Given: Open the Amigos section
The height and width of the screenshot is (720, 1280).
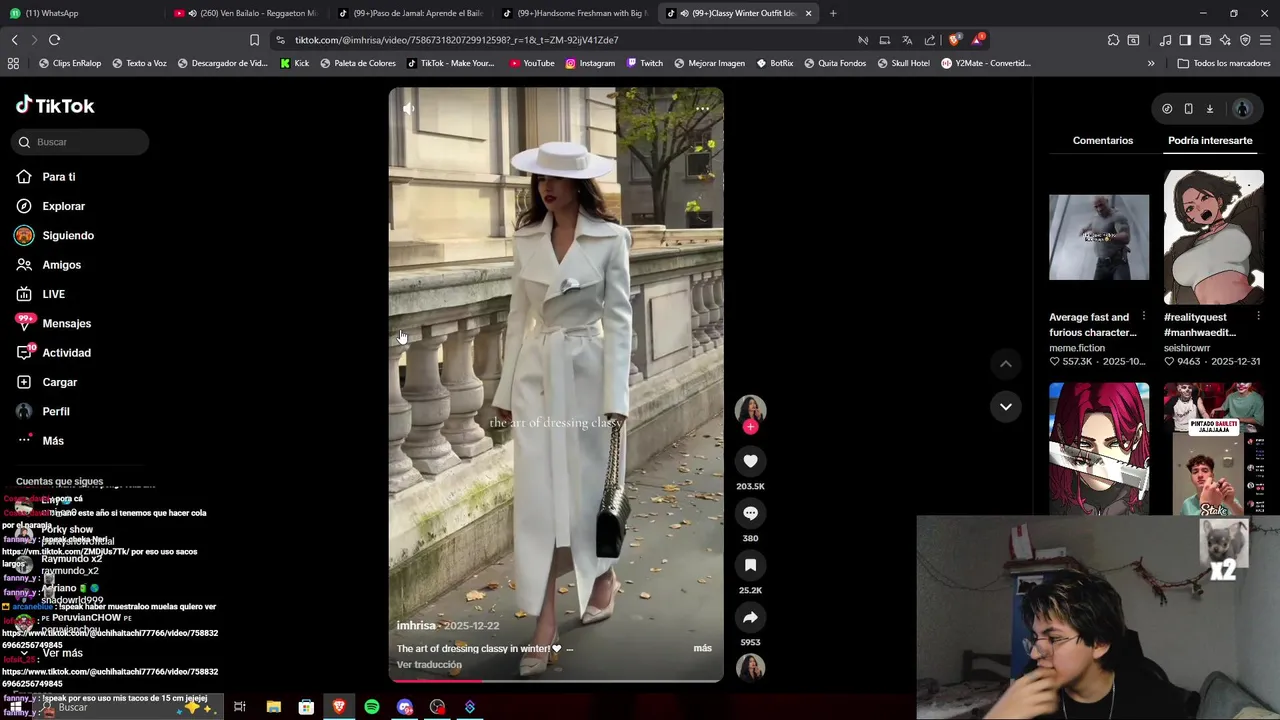Looking at the screenshot, I should point(61,265).
